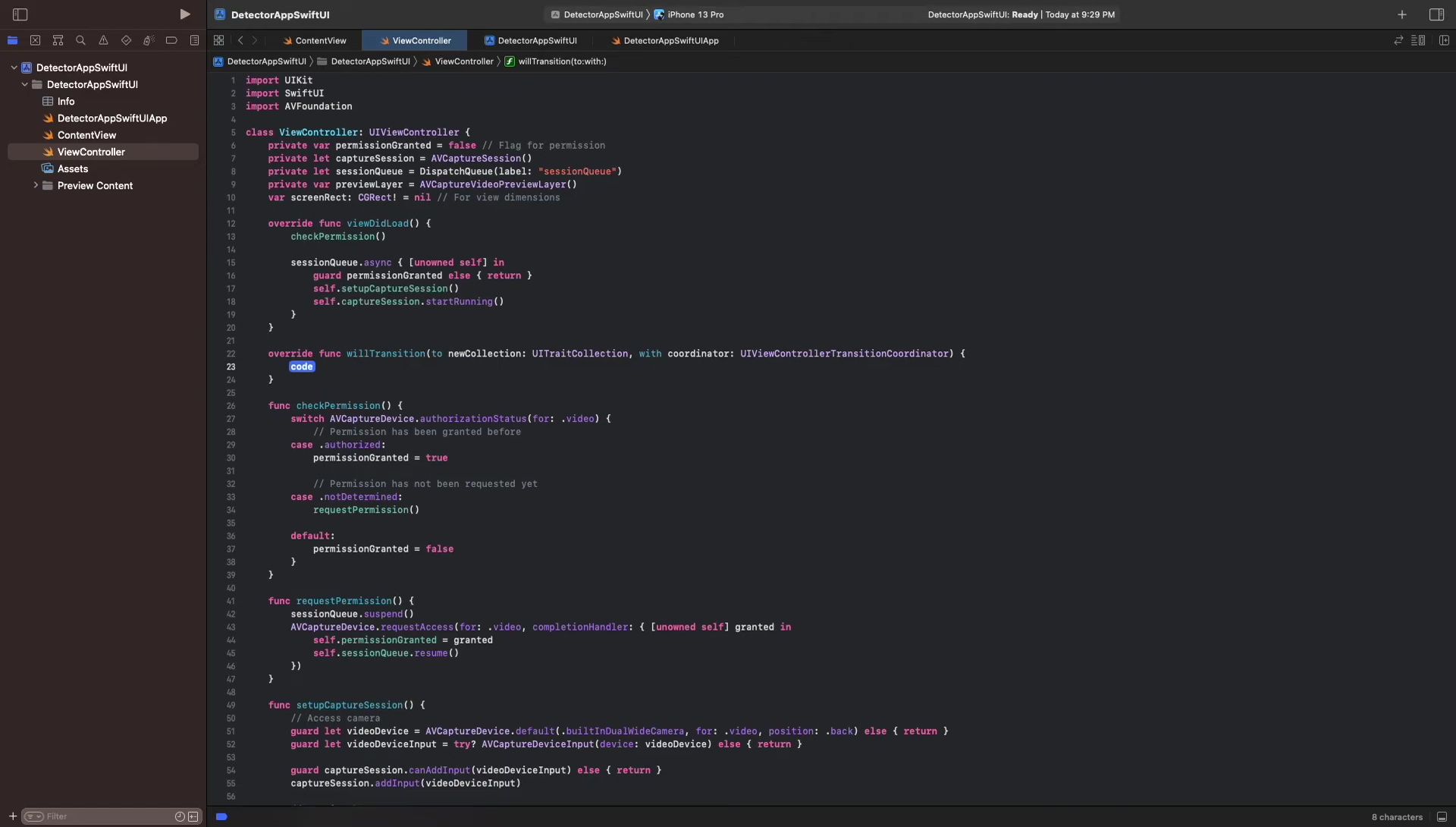Open the Source Control navigator

tap(35, 40)
